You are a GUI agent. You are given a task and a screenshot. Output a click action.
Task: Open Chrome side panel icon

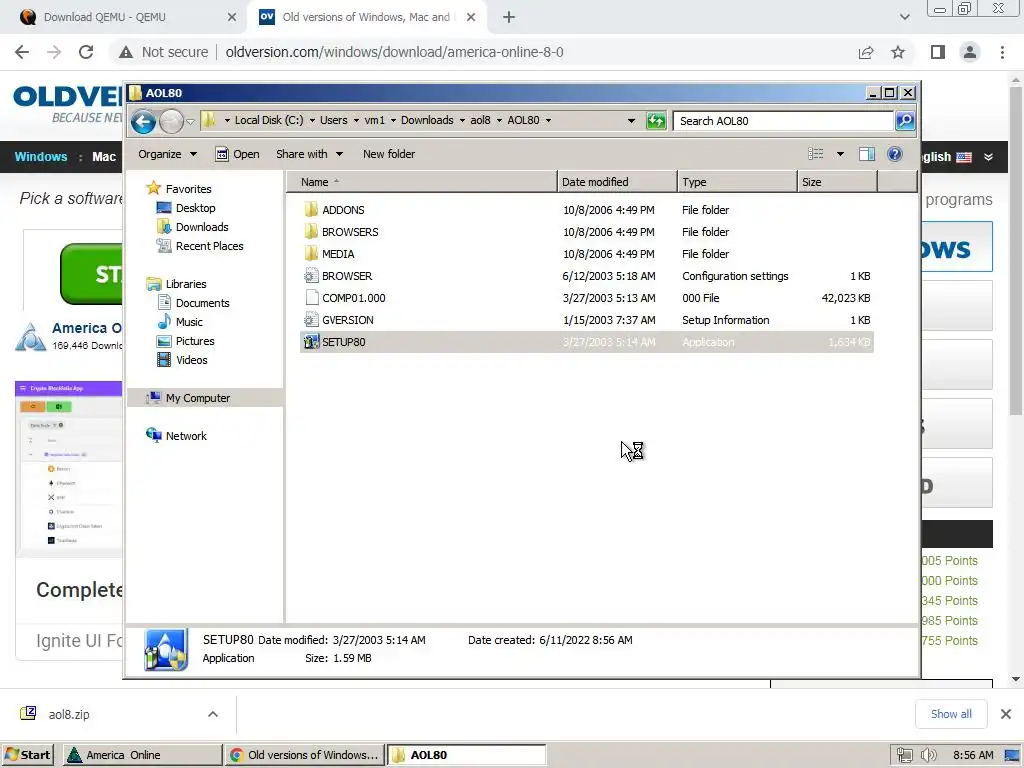coord(938,52)
